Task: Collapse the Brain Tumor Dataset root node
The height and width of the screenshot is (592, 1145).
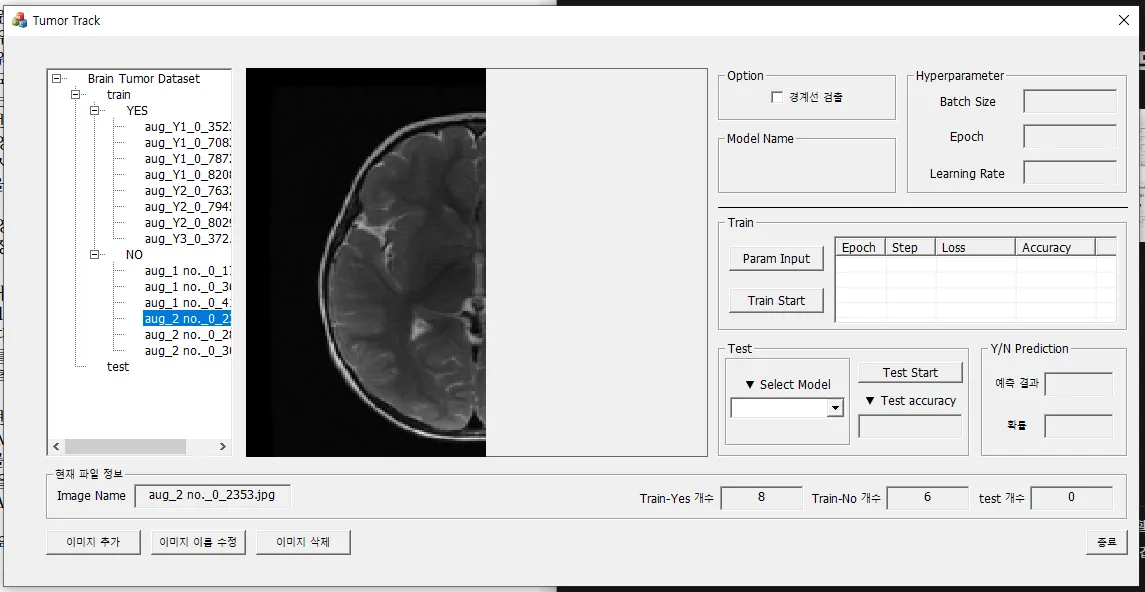Action: point(57,78)
